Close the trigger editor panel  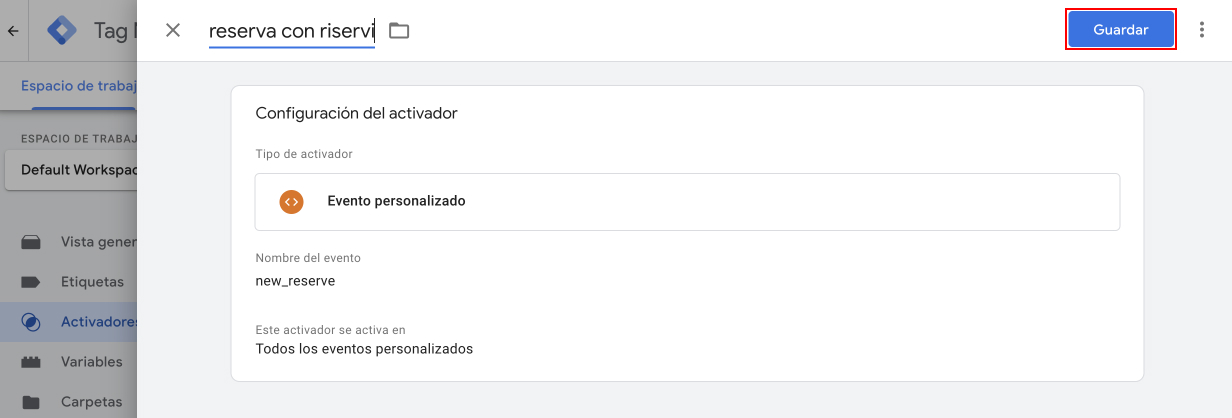coord(173,30)
